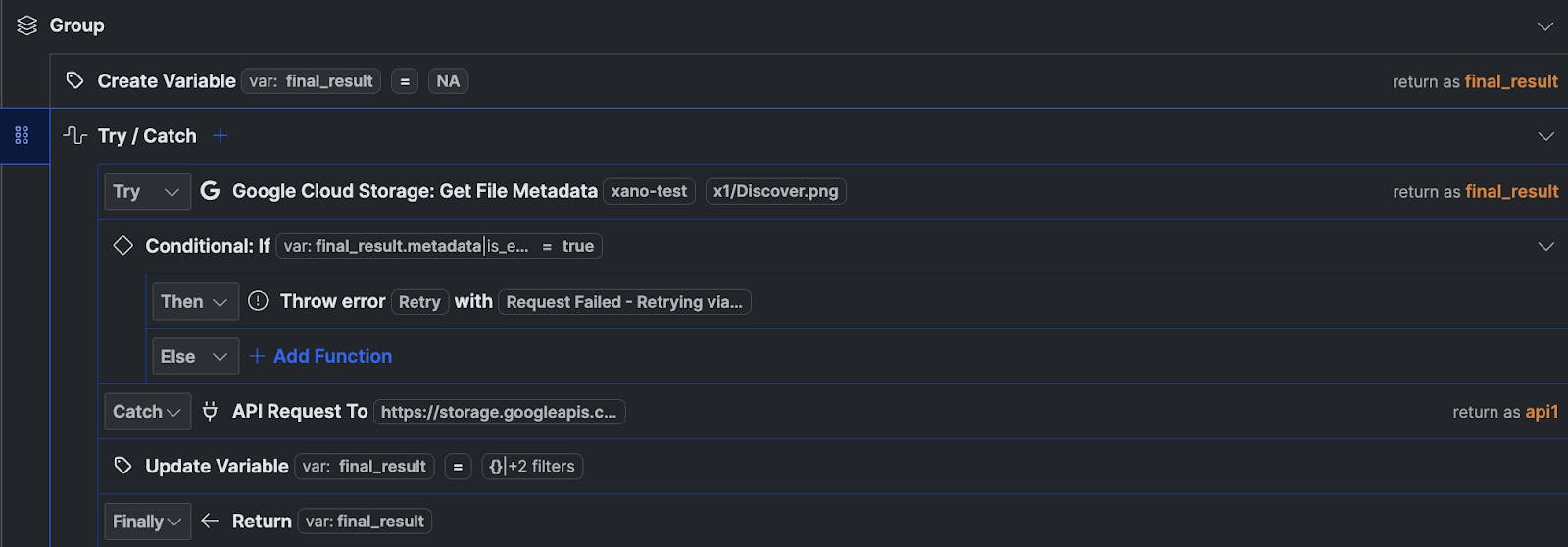This screenshot has width=1568, height=547.
Task: Click the storage.googleapis.com URL field
Action: (x=498, y=412)
